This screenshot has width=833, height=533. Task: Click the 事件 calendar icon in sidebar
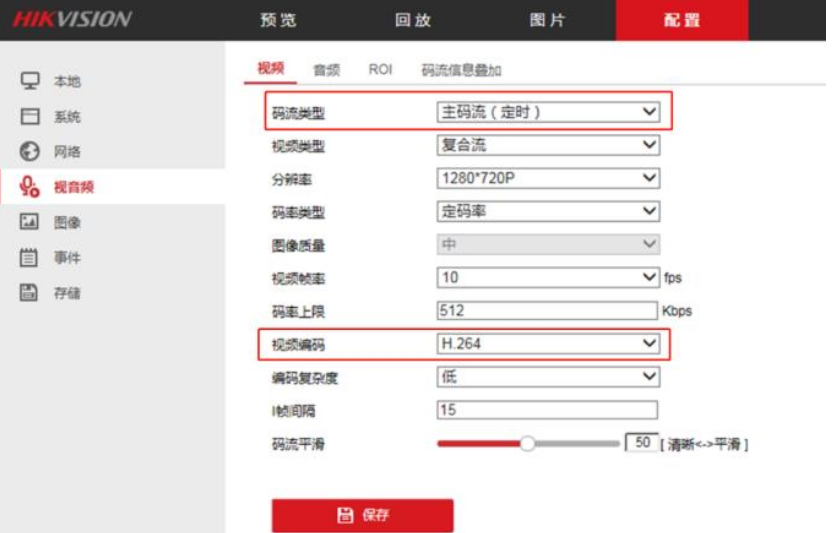pyautogui.click(x=30, y=258)
